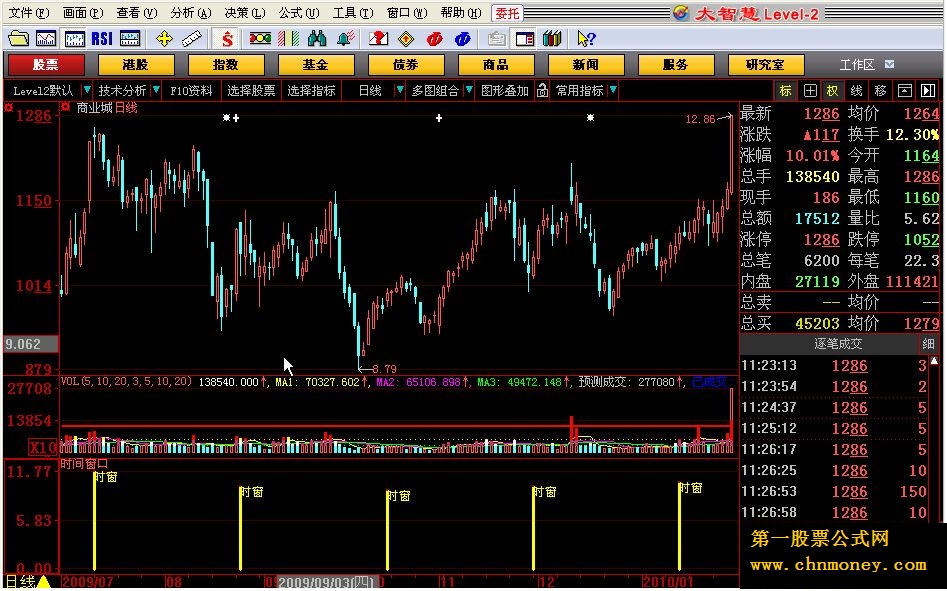This screenshot has width=947, height=591.
Task: Toggle the 权 ex-rights adjustment button
Action: pyautogui.click(x=833, y=91)
